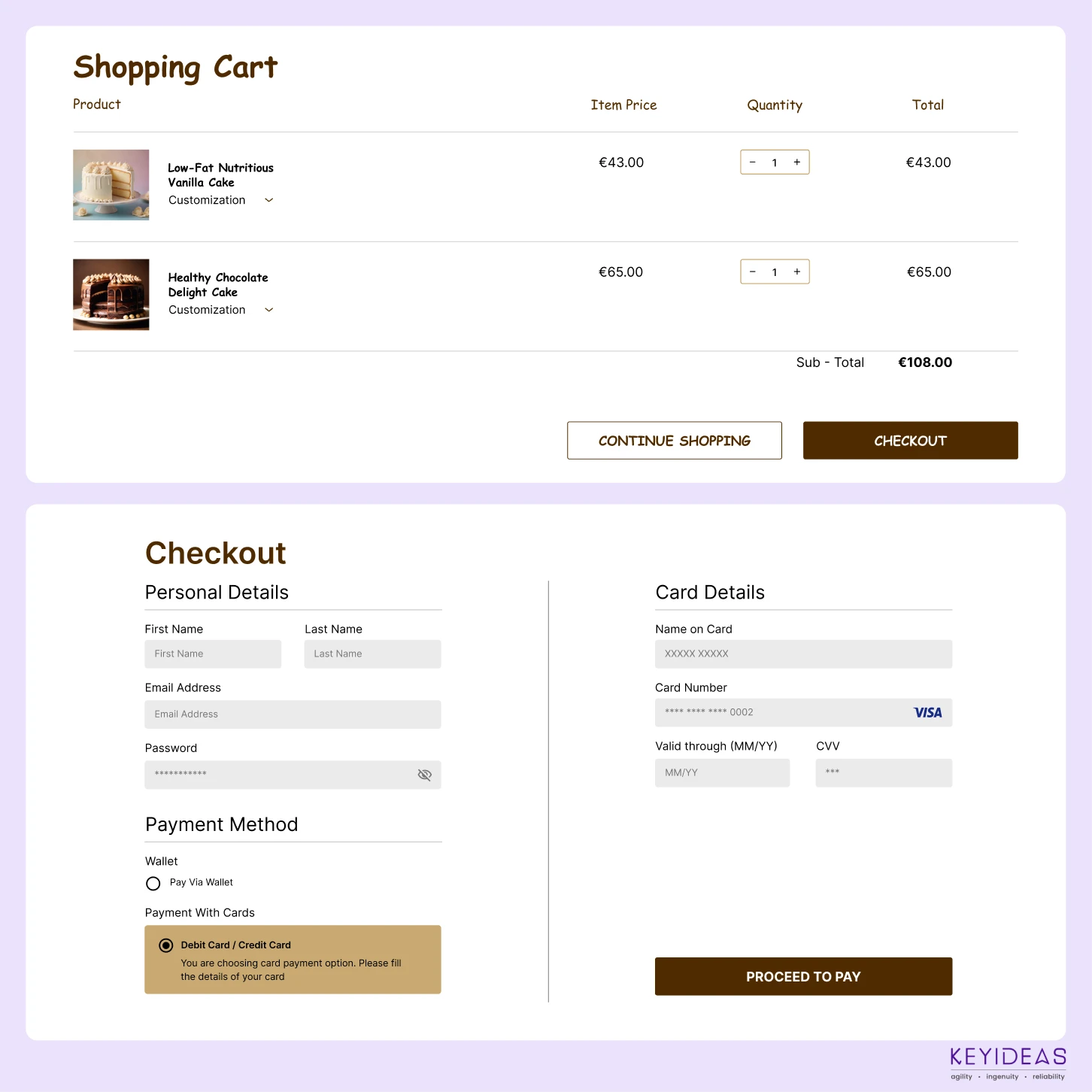The image size is (1092, 1092).
Task: Increase quantity of Healthy Chocolate Delight Cake
Action: pos(797,272)
